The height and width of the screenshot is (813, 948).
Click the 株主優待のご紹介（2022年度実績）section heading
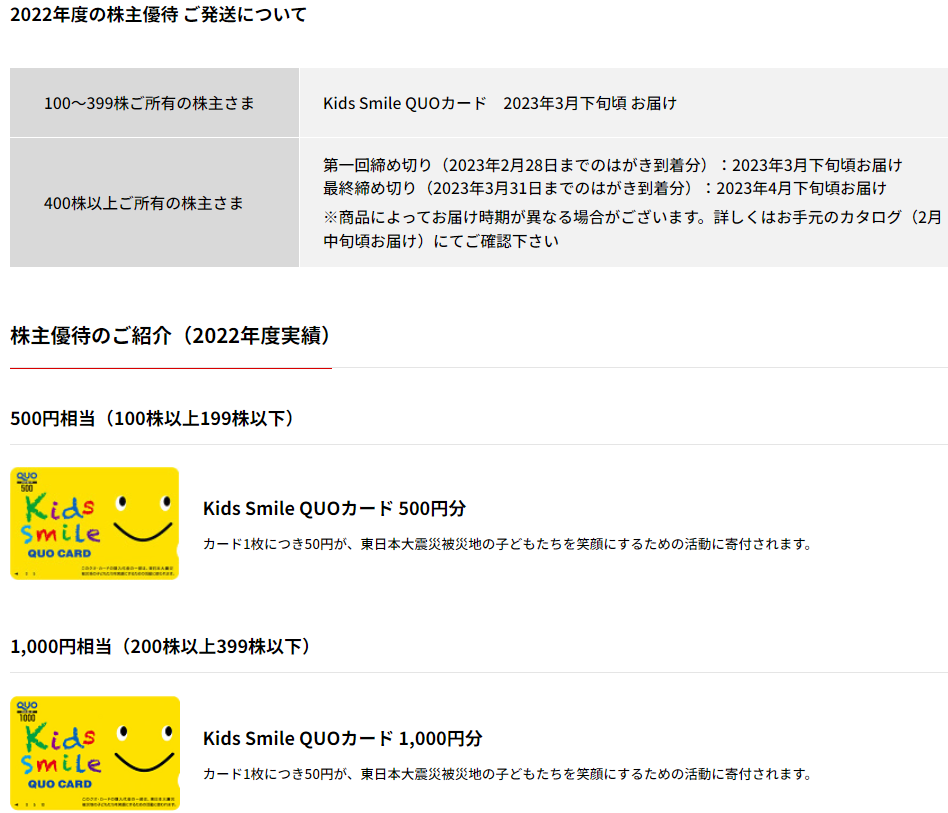pos(171,336)
